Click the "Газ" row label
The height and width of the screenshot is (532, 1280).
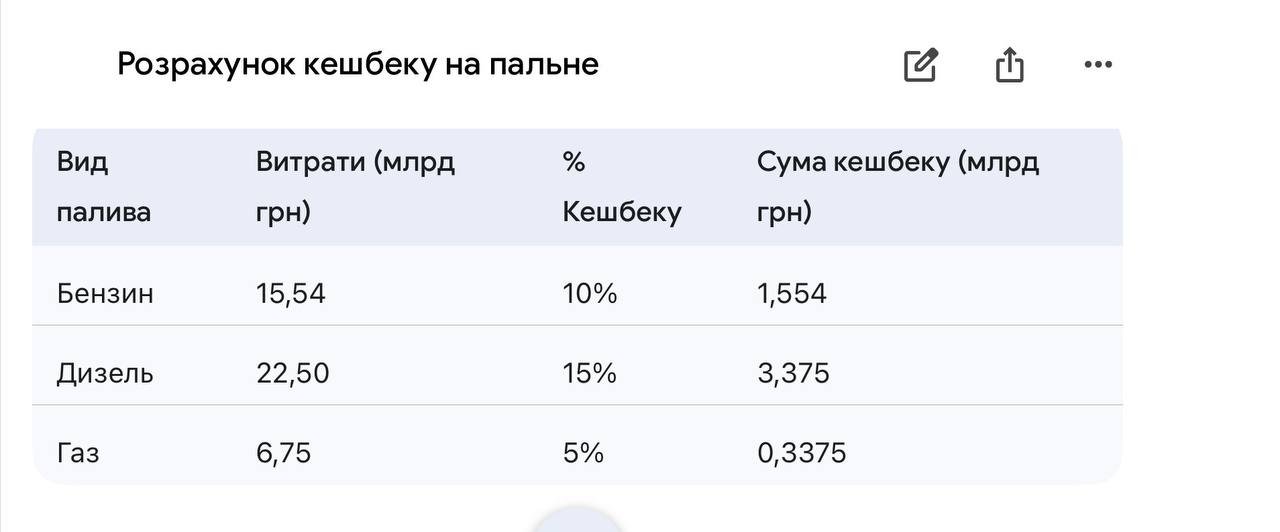(x=78, y=453)
